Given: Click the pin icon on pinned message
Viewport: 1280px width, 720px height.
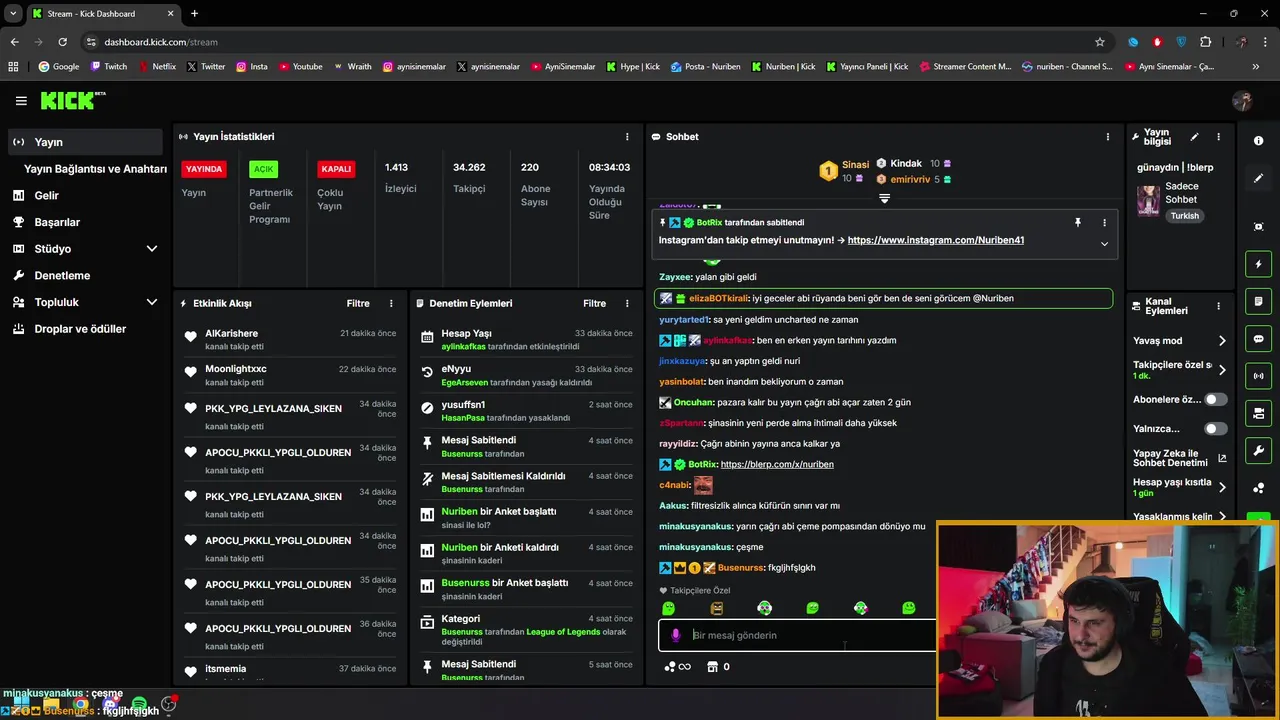Looking at the screenshot, I should [x=1077, y=223].
